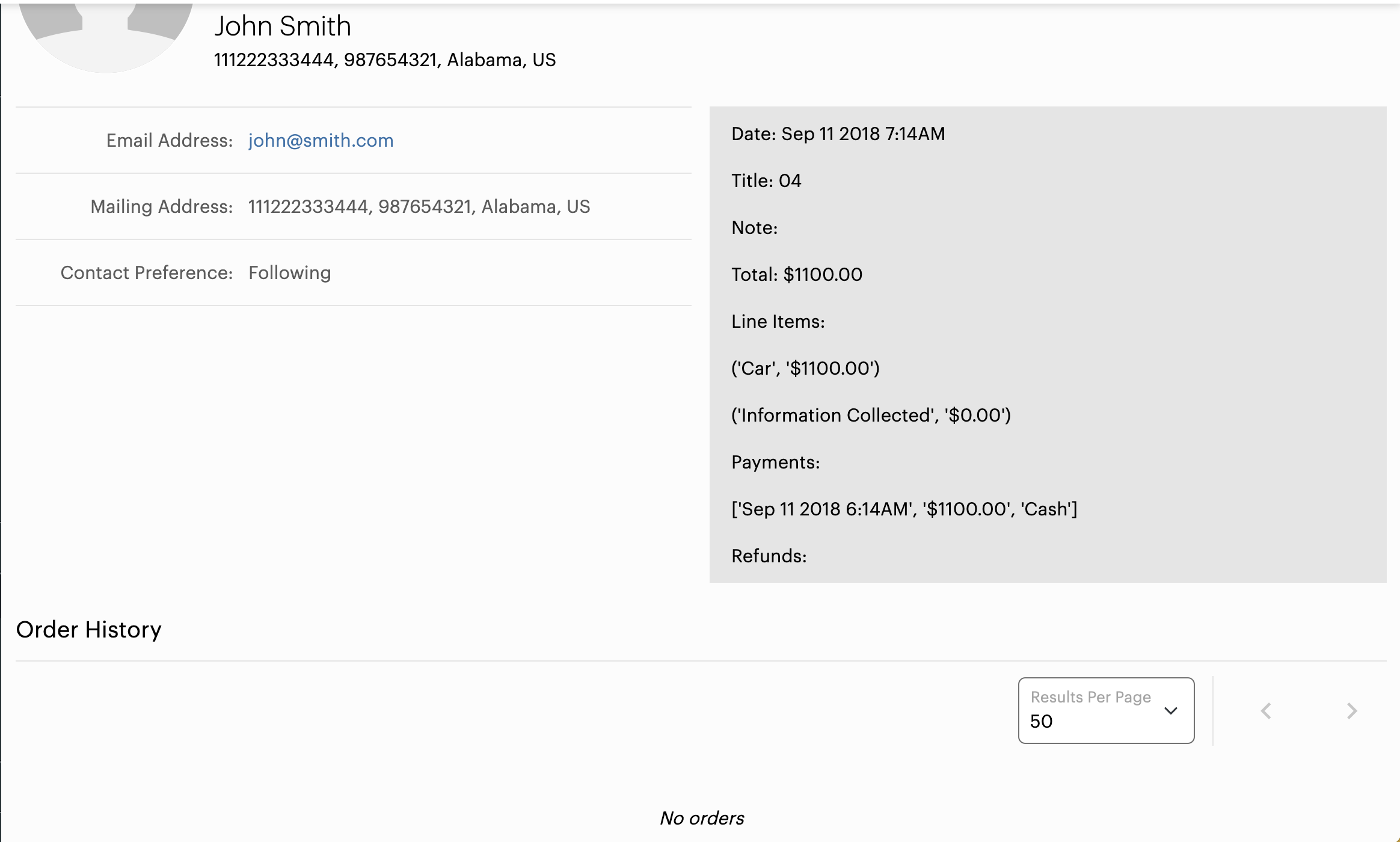
Task: Click the 'Information Collected' line item
Action: click(x=871, y=415)
